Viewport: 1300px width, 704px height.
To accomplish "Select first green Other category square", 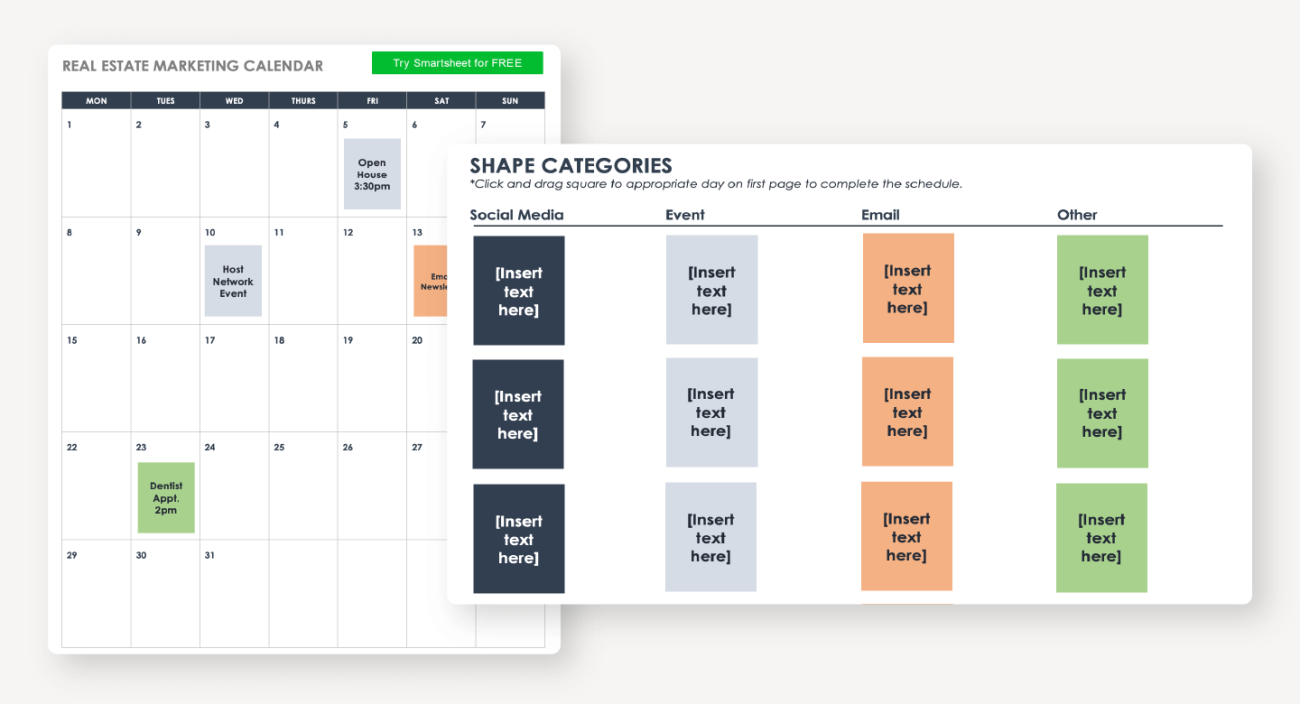I will pyautogui.click(x=1102, y=290).
